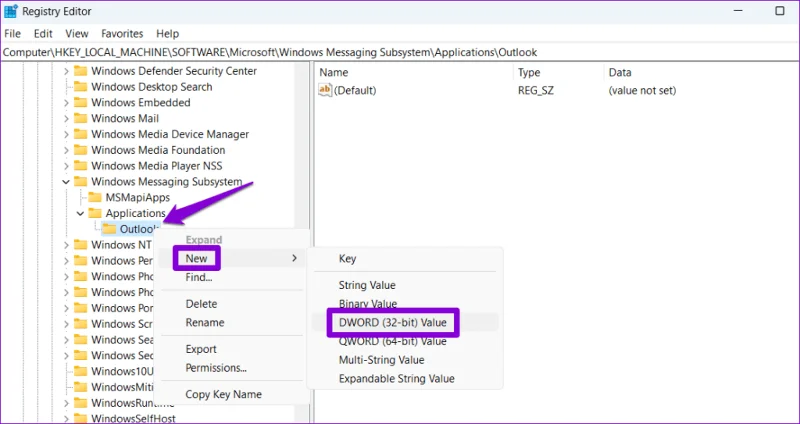Viewport: 800px width, 424px height.
Task: Choose New in the context menu
Action: pos(196,259)
